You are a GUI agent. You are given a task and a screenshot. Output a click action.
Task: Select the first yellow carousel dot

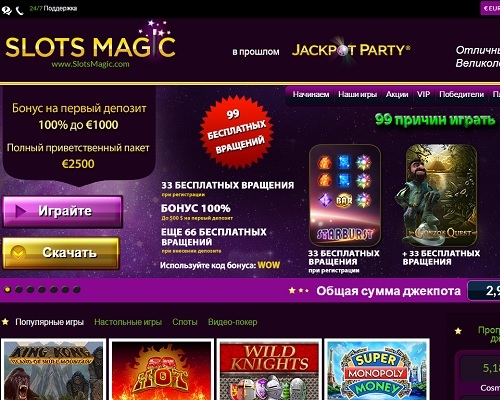[x=7, y=290]
